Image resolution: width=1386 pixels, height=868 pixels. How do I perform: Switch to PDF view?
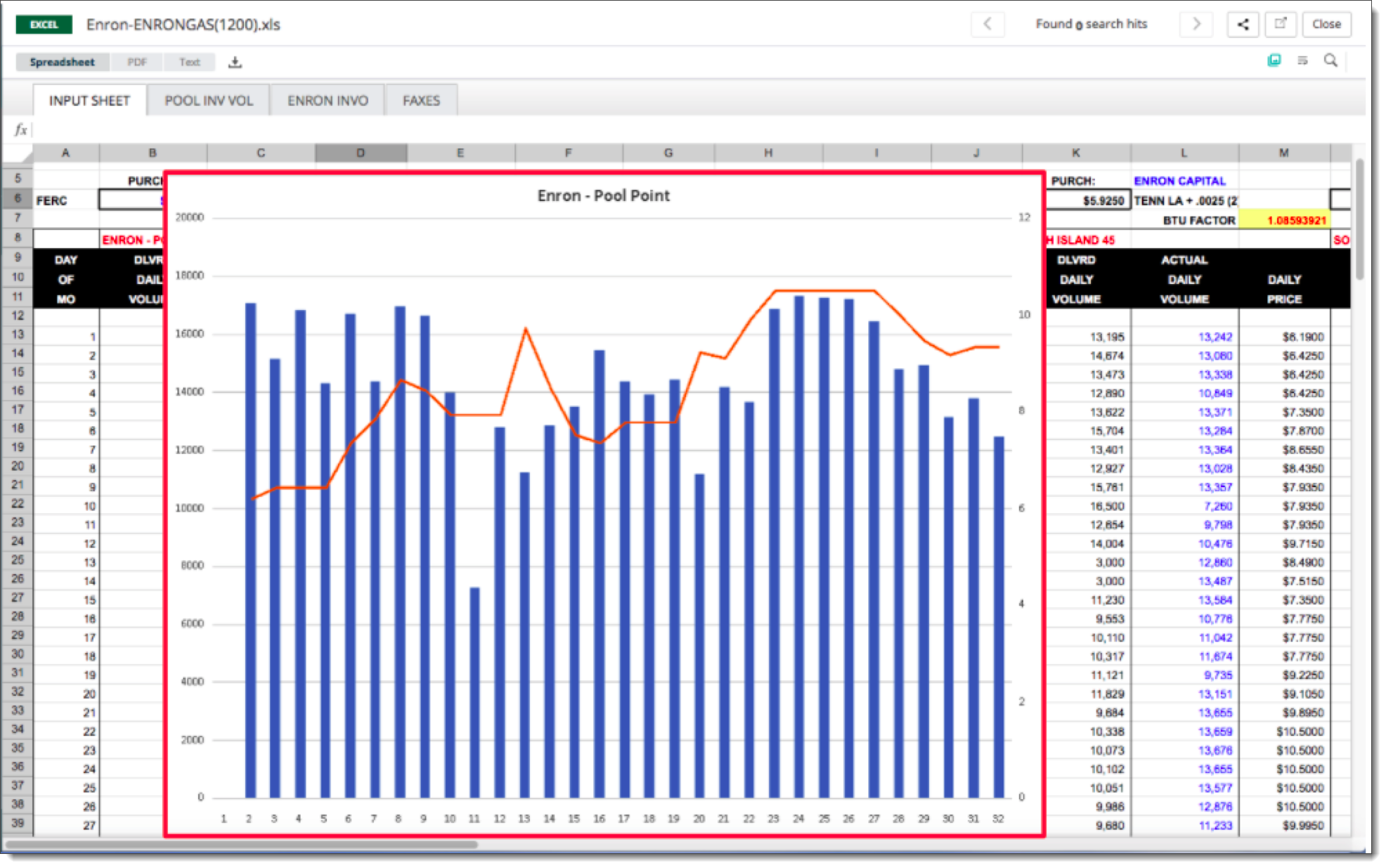(137, 62)
